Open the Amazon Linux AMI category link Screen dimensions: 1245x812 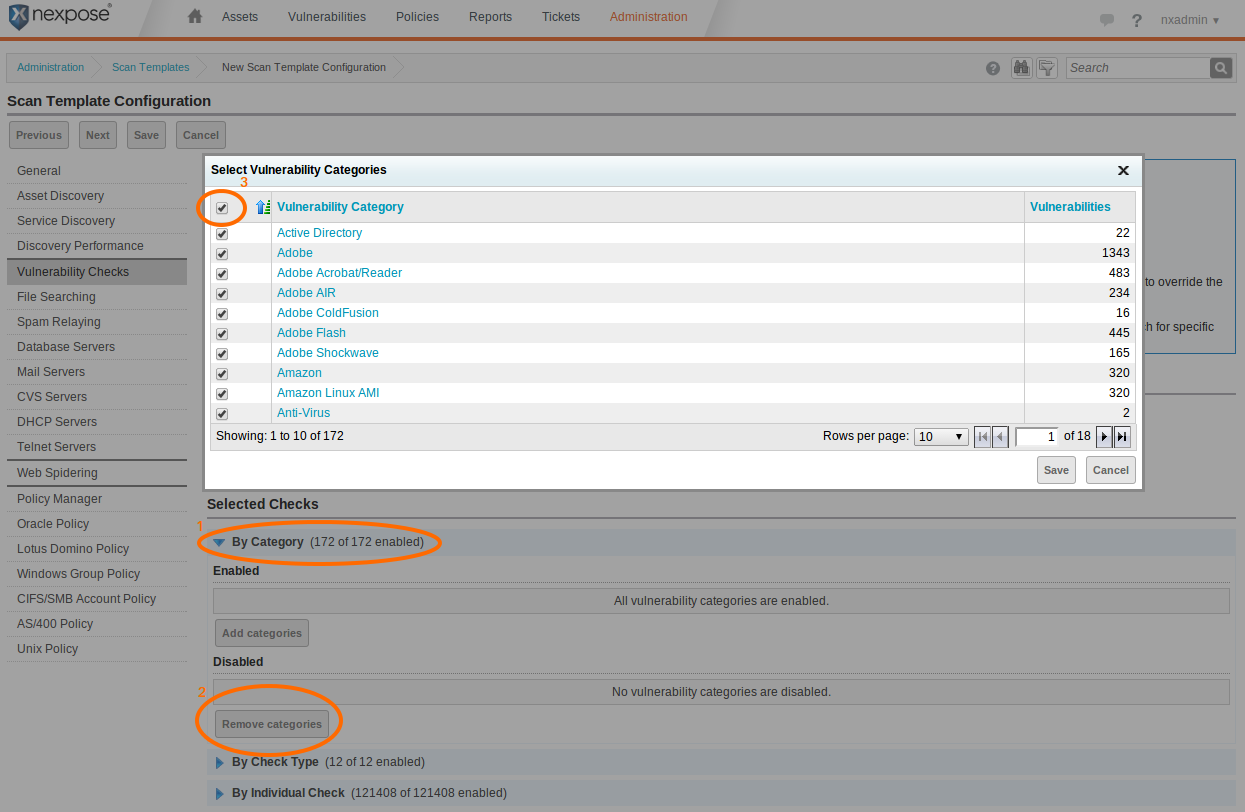(x=328, y=393)
